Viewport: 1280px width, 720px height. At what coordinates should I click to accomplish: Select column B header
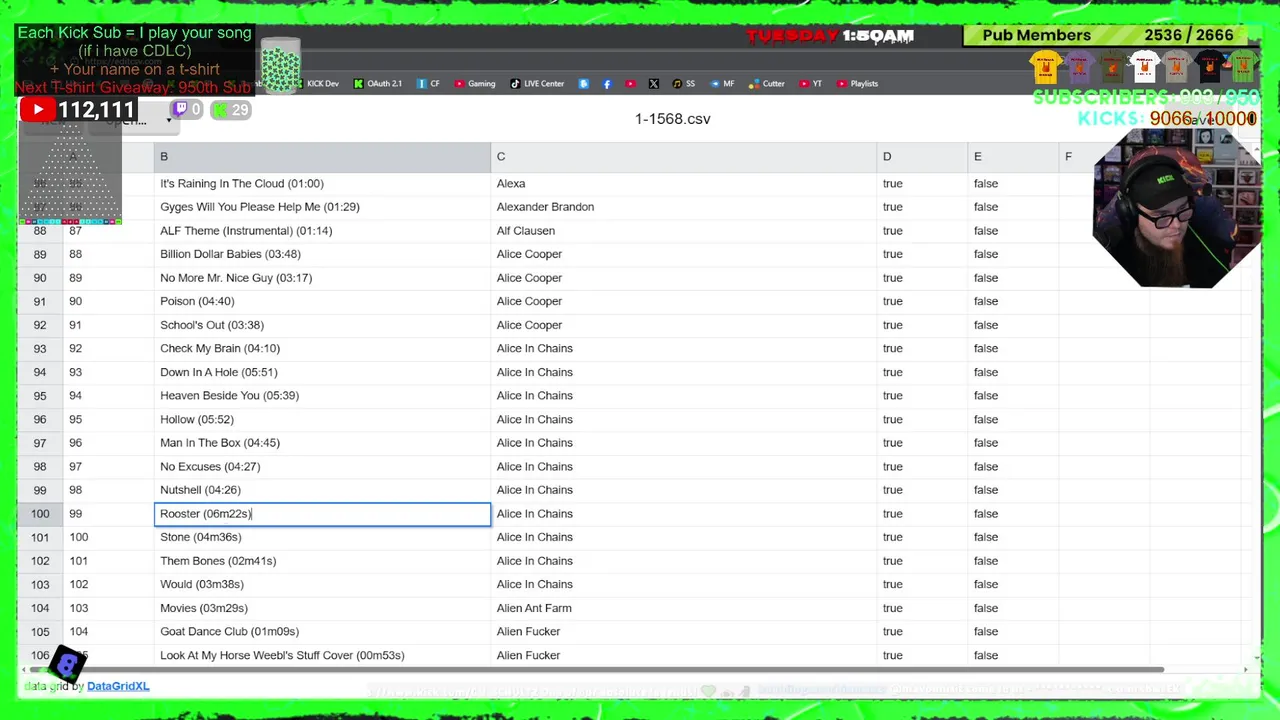tap(322, 157)
